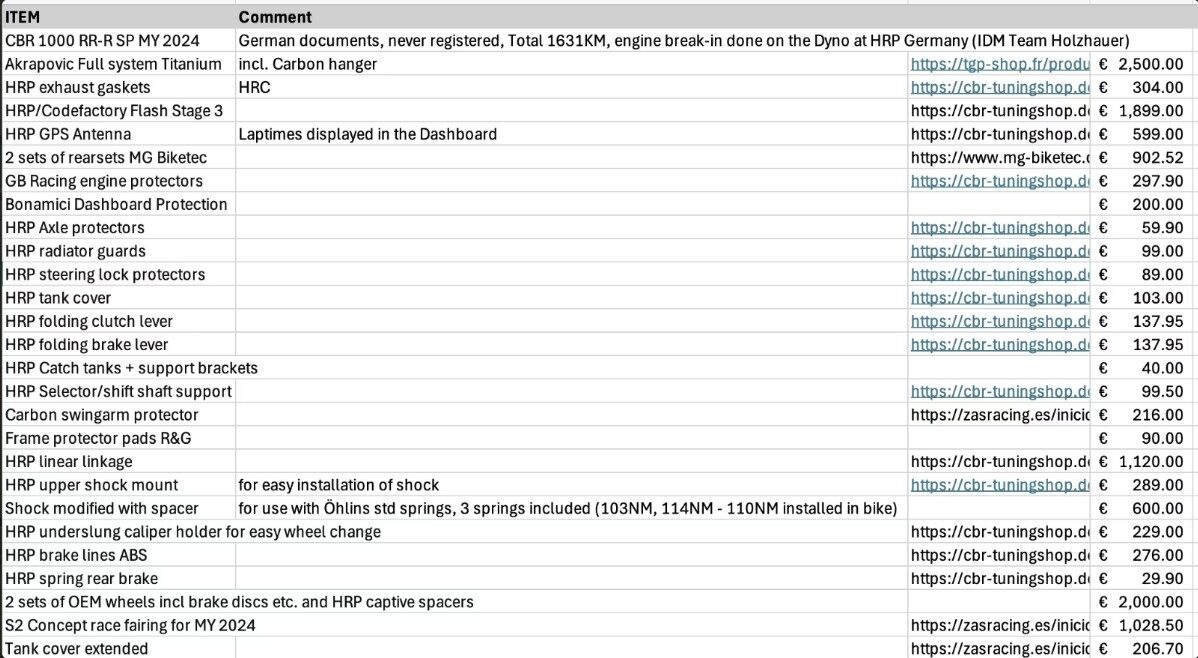The height and width of the screenshot is (658, 1198).
Task: Open the HRP Selector/shift shaft support link
Action: tap(999, 392)
